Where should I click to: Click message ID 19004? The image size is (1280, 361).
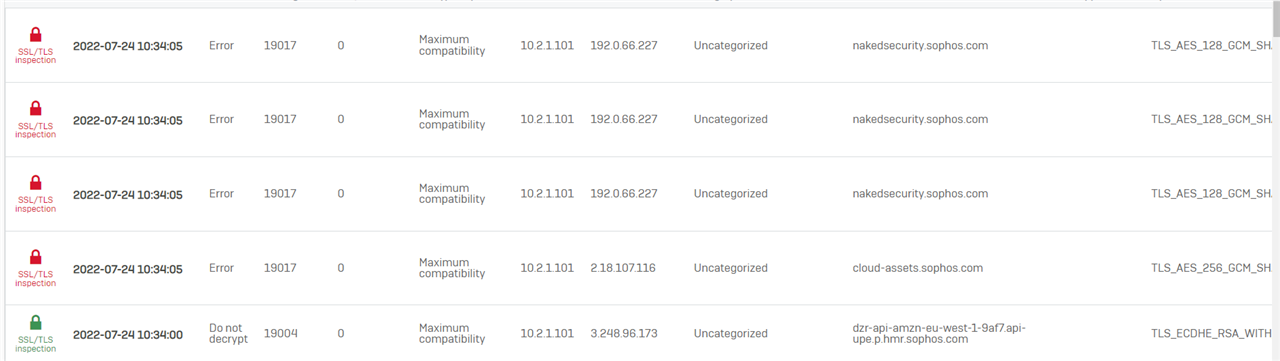pos(280,333)
